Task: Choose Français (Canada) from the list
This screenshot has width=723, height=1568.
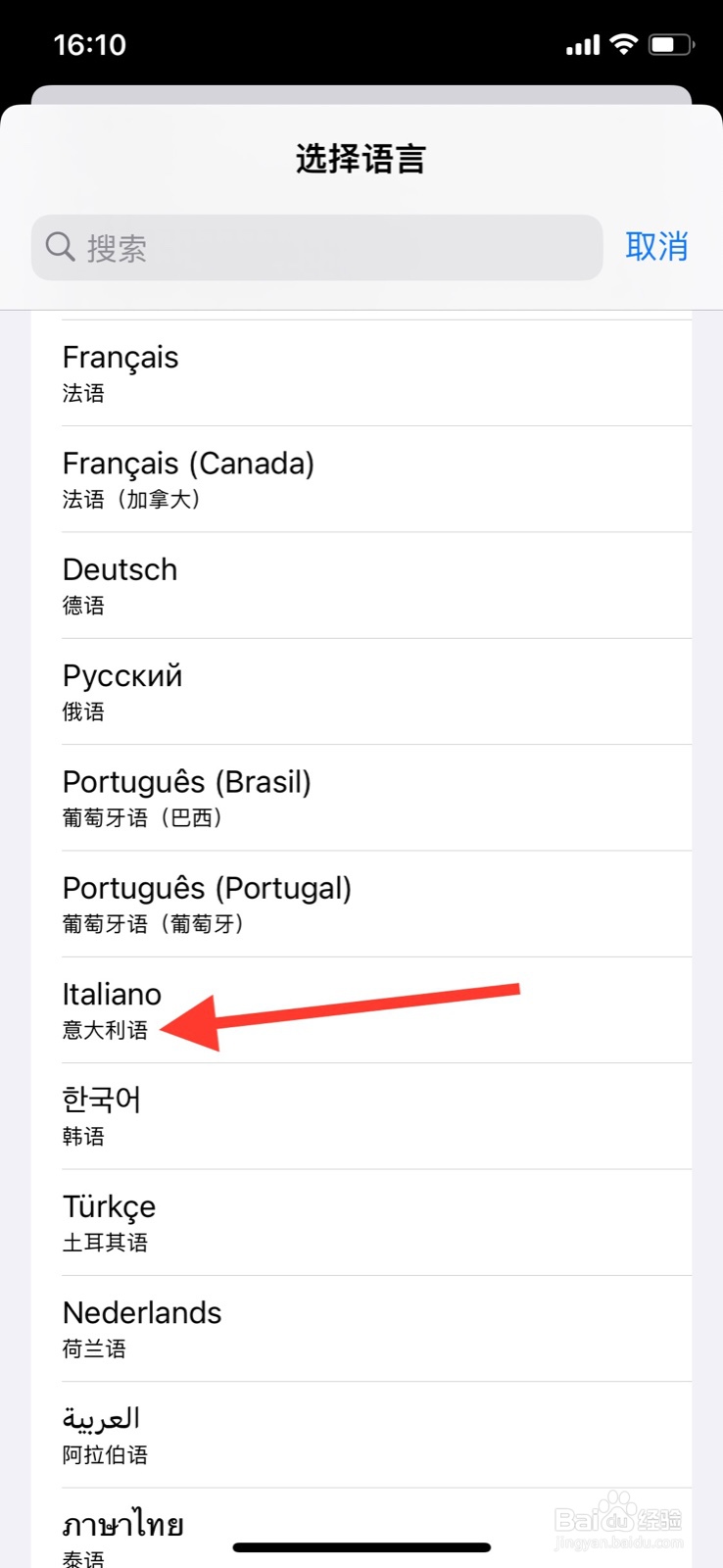Action: click(361, 479)
